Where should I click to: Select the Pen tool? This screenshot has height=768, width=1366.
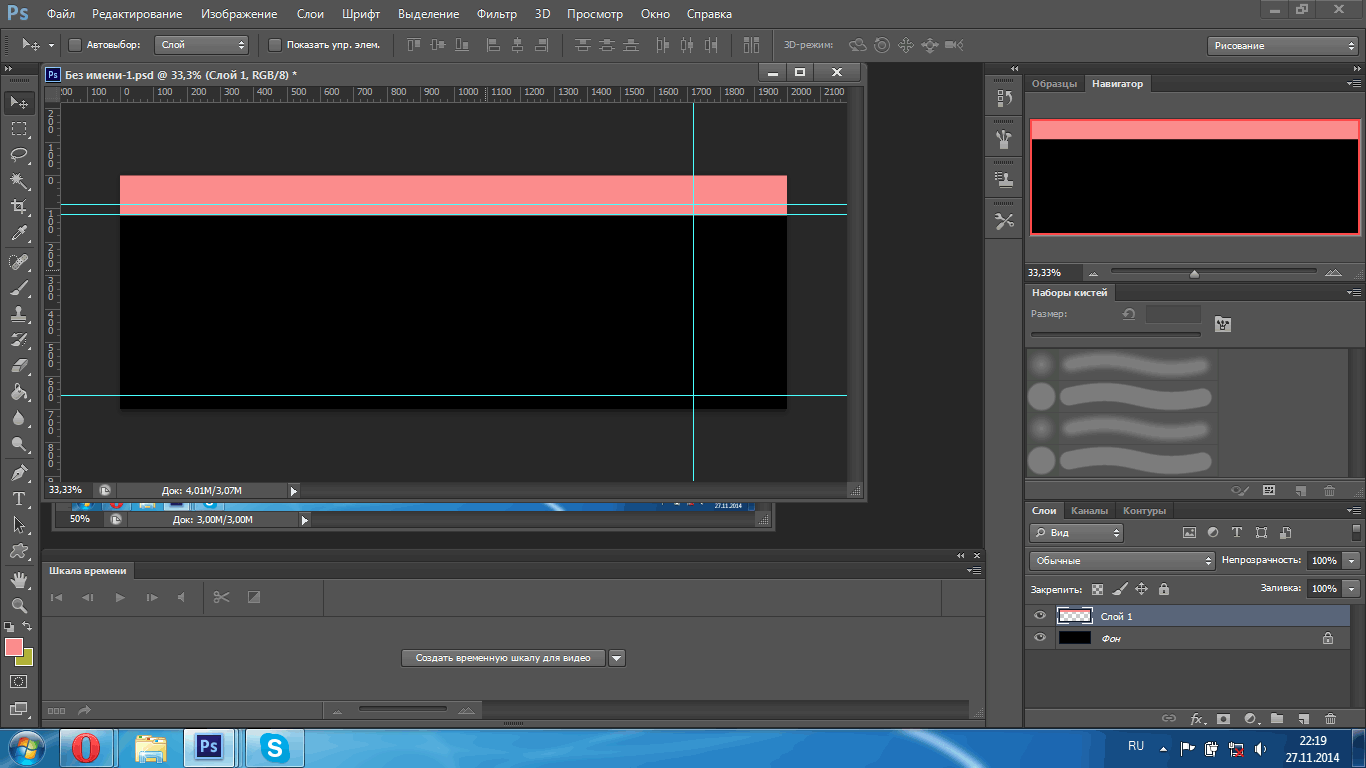click(x=19, y=472)
